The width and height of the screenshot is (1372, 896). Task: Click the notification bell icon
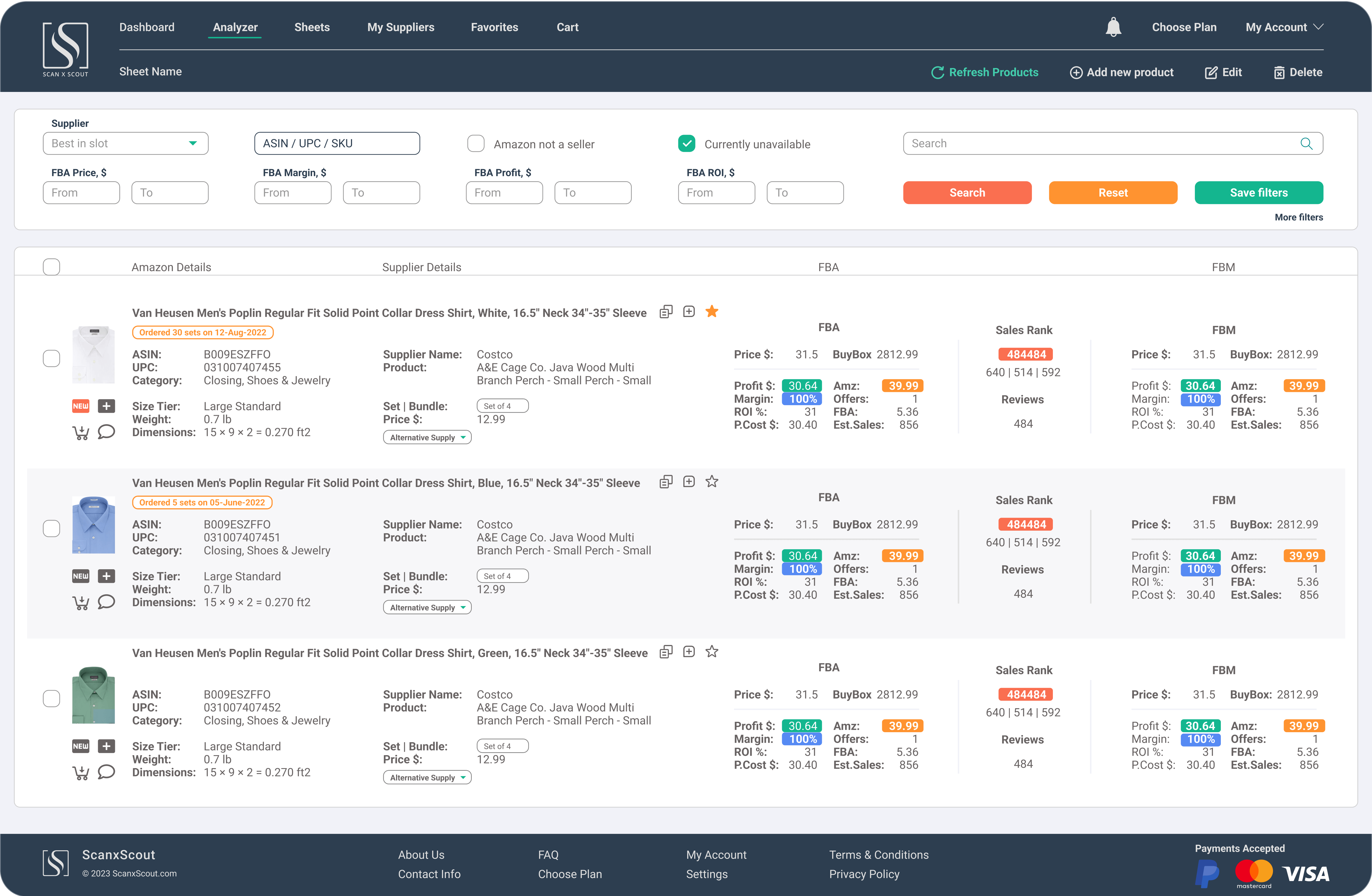click(1113, 27)
